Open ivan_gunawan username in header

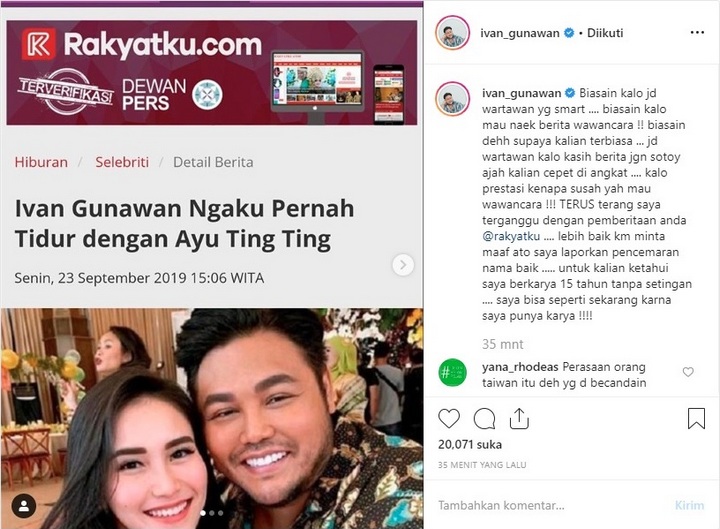coord(520,33)
